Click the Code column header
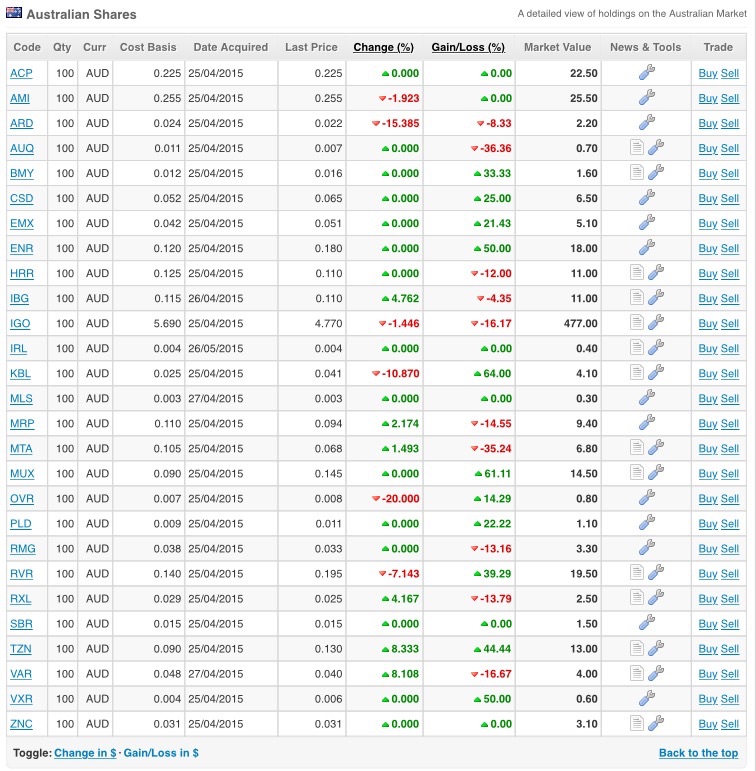This screenshot has width=756, height=771. click(x=27, y=47)
